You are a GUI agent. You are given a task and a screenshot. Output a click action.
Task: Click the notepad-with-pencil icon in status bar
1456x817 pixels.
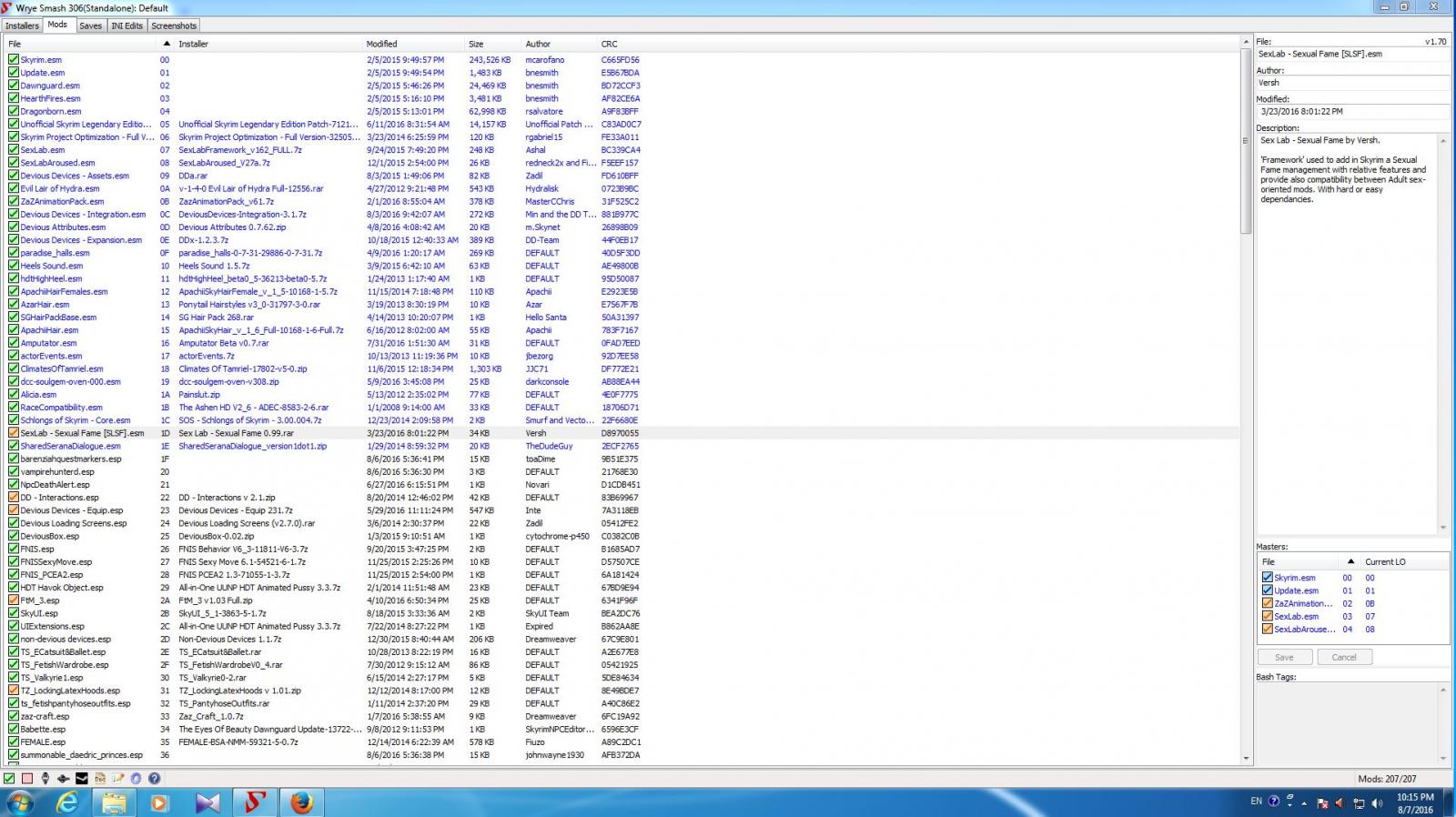[118, 779]
